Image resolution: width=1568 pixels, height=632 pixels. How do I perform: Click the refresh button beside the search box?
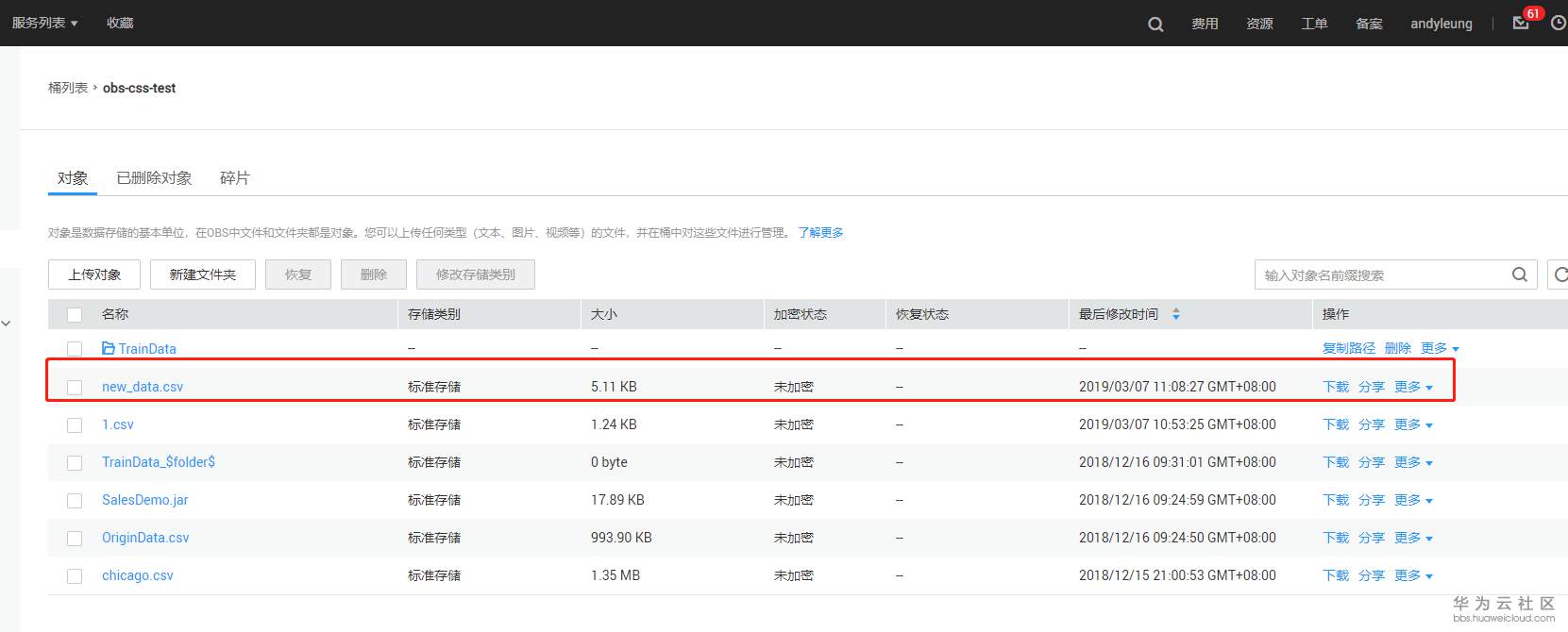[1559, 274]
